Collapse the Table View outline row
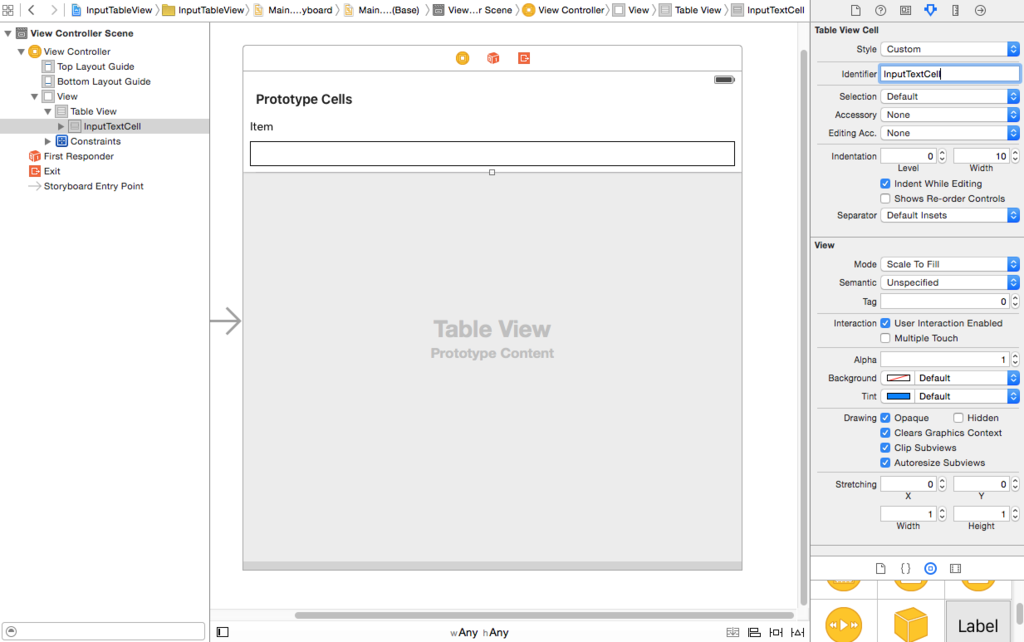1024x642 pixels. (x=48, y=111)
